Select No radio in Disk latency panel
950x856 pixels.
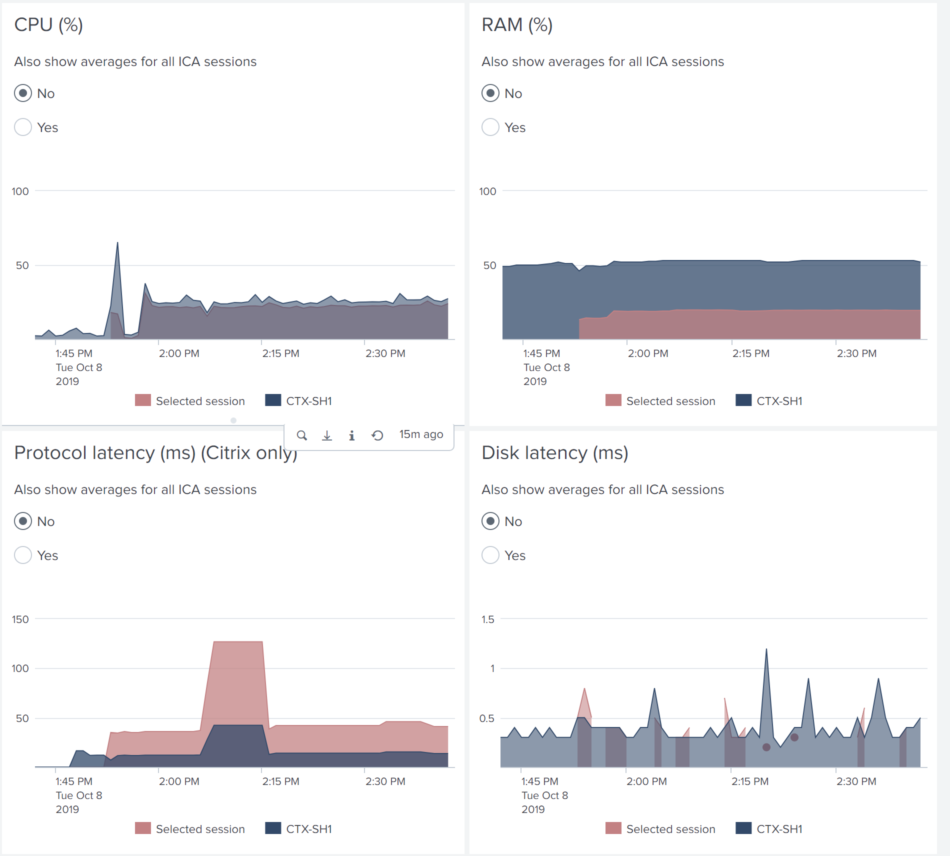490,522
